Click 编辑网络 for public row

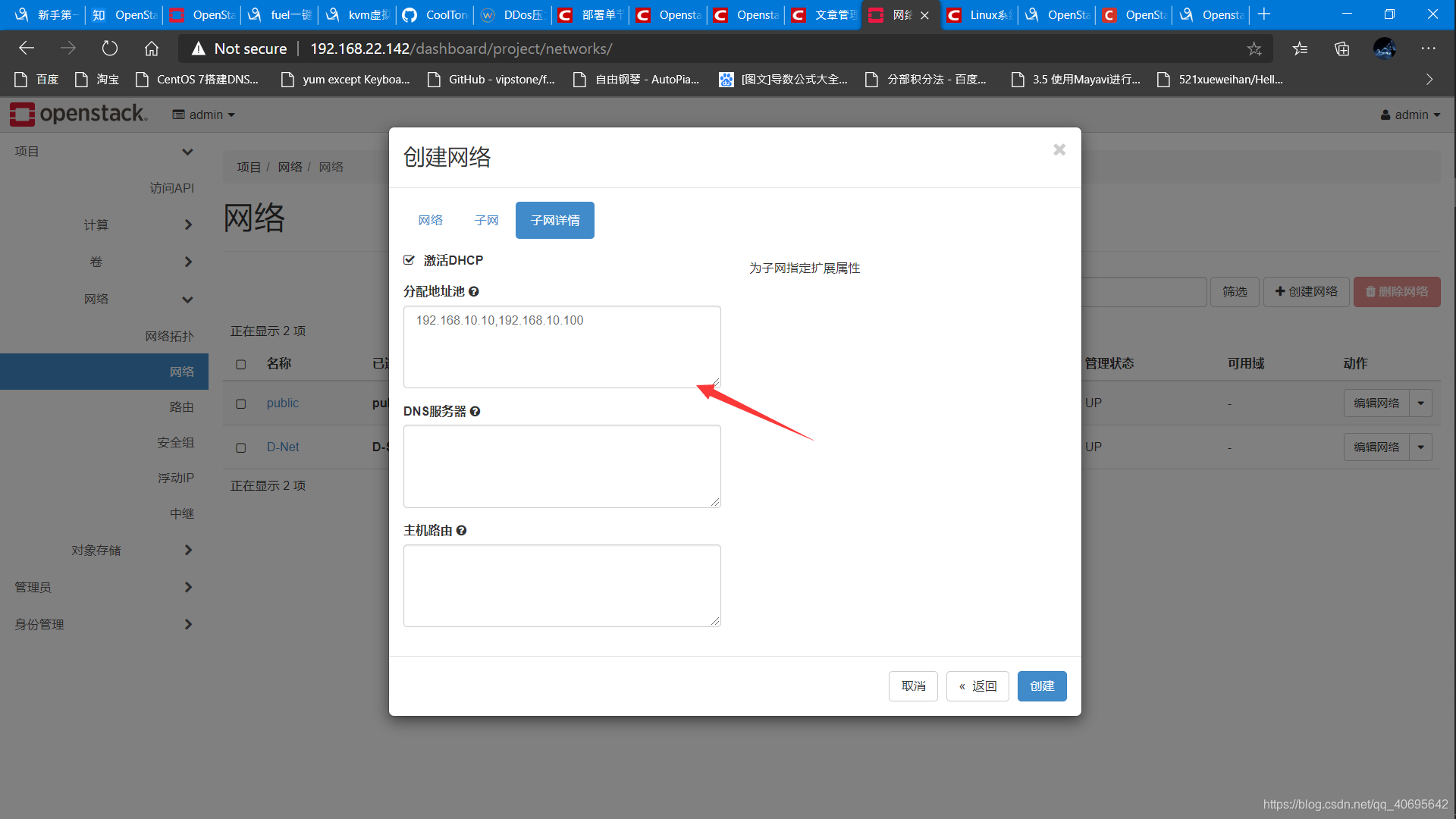(1376, 403)
